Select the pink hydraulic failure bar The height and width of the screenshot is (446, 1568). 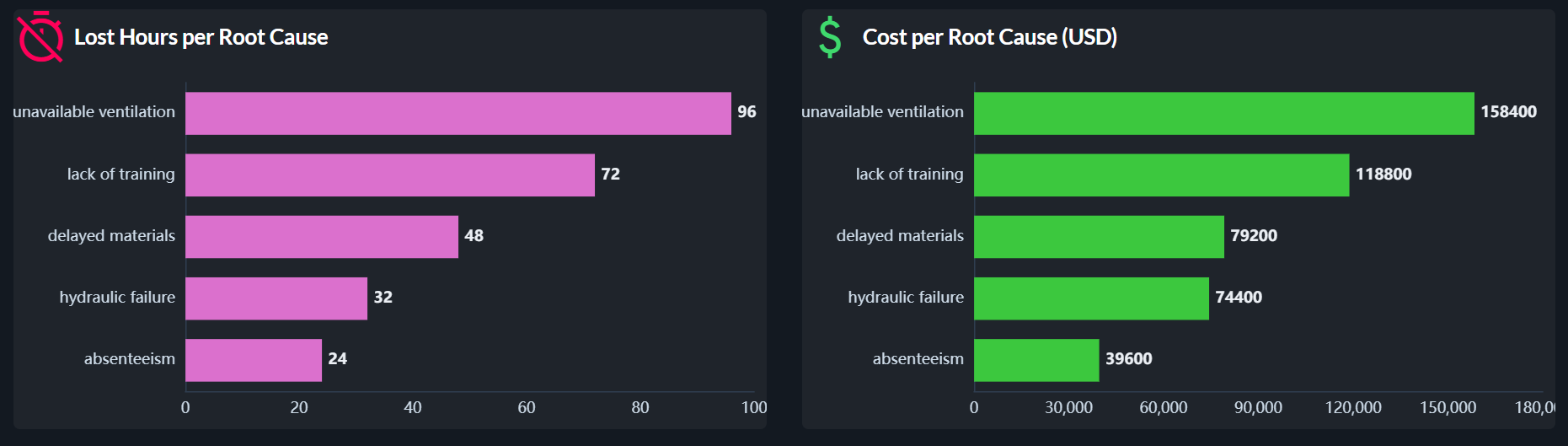click(276, 298)
